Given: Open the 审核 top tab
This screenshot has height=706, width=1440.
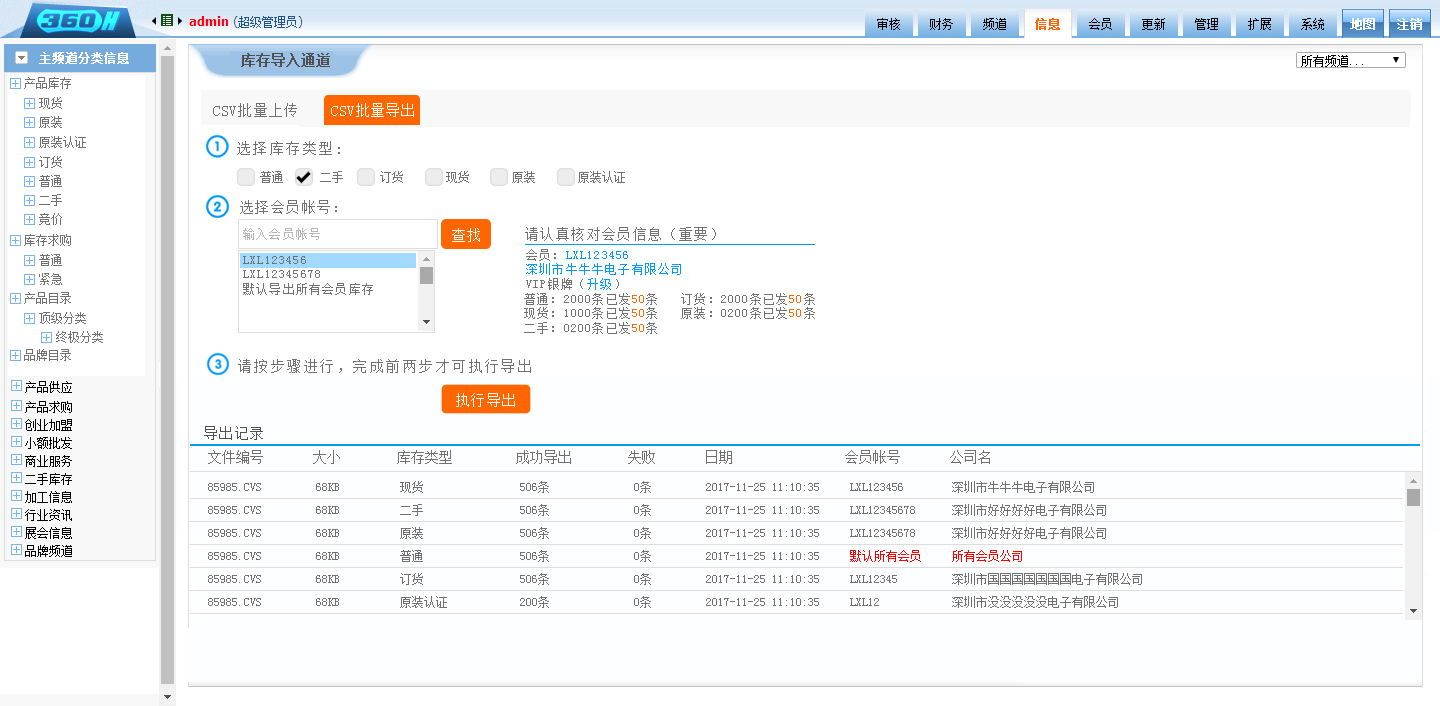Looking at the screenshot, I should point(888,24).
